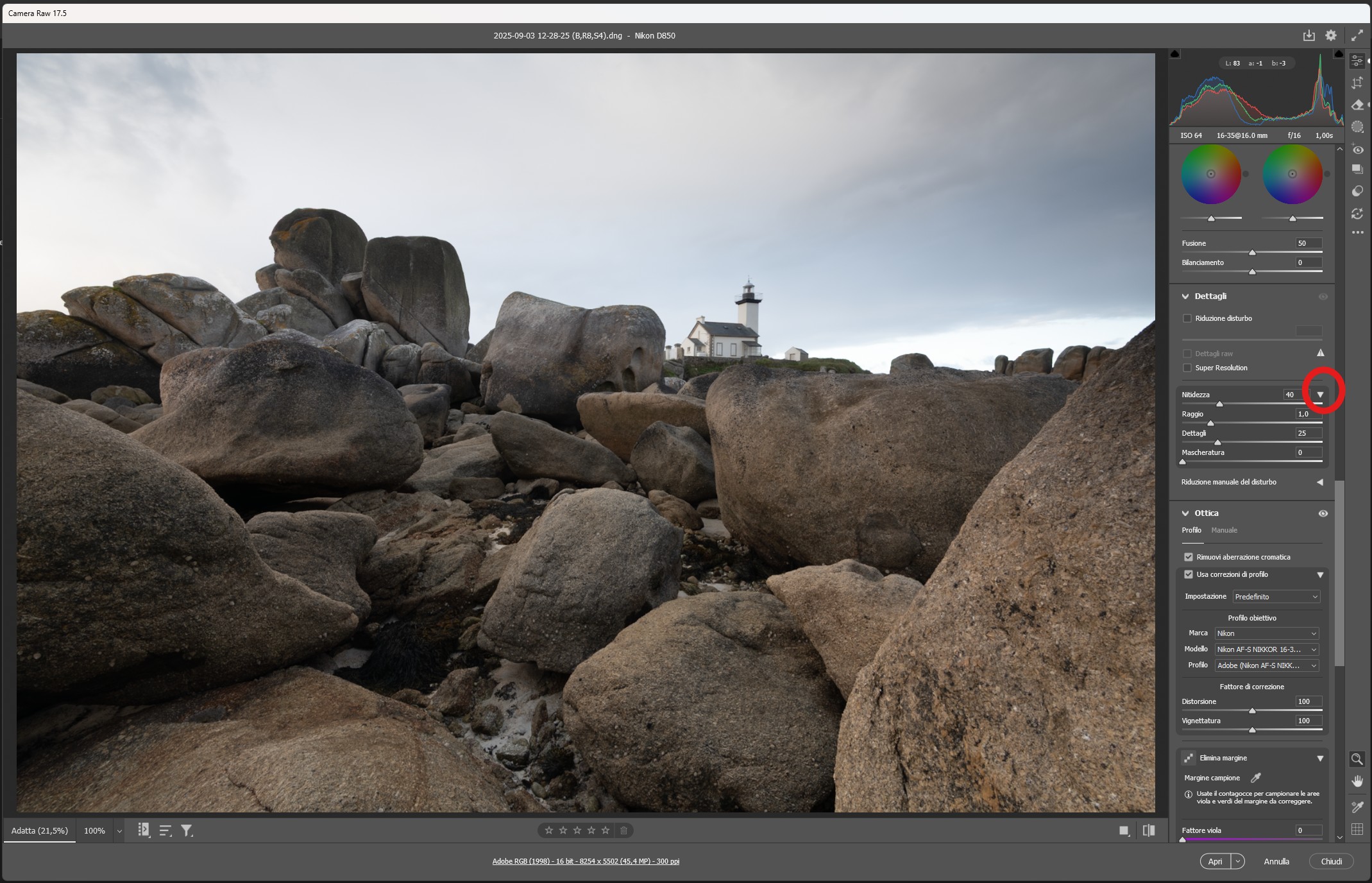Give the image a one-star rating
Viewport: 1372px width, 883px height.
[x=549, y=830]
